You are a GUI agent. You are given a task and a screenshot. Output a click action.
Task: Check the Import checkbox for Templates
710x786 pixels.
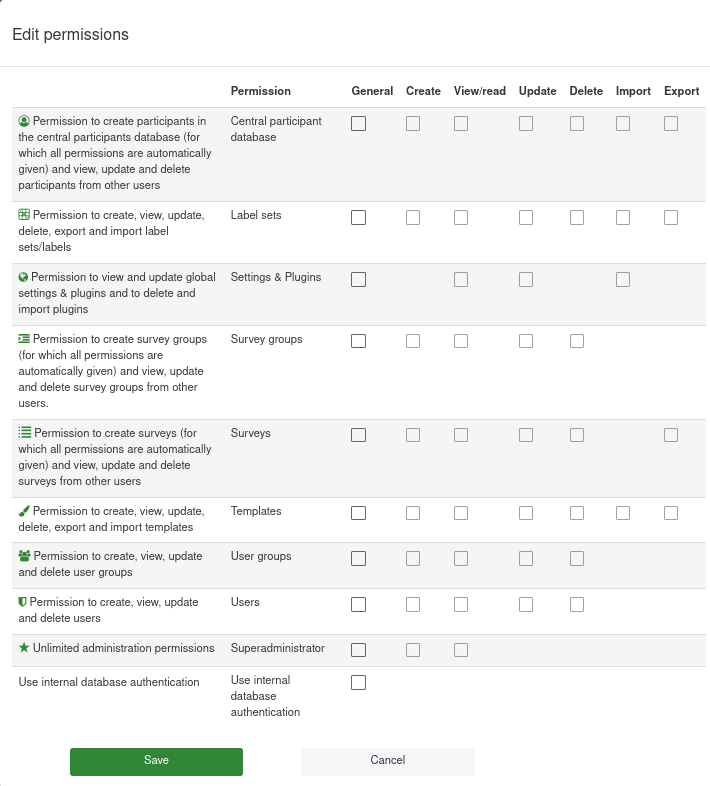point(623,513)
